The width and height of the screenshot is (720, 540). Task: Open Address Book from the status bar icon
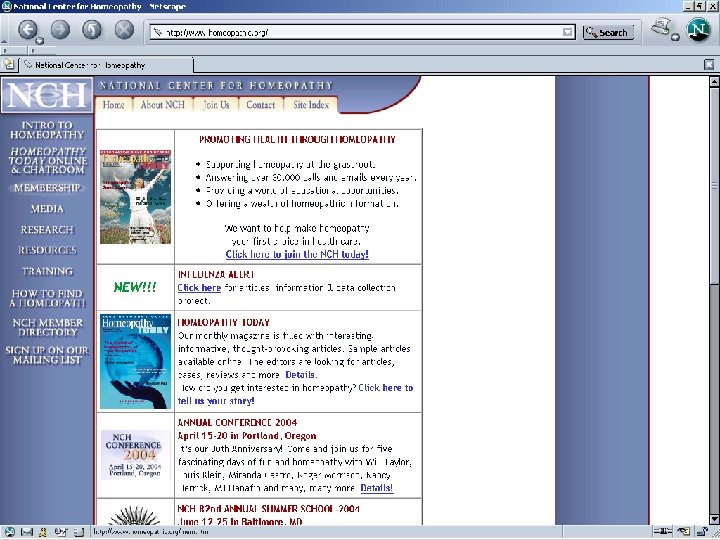(79, 532)
